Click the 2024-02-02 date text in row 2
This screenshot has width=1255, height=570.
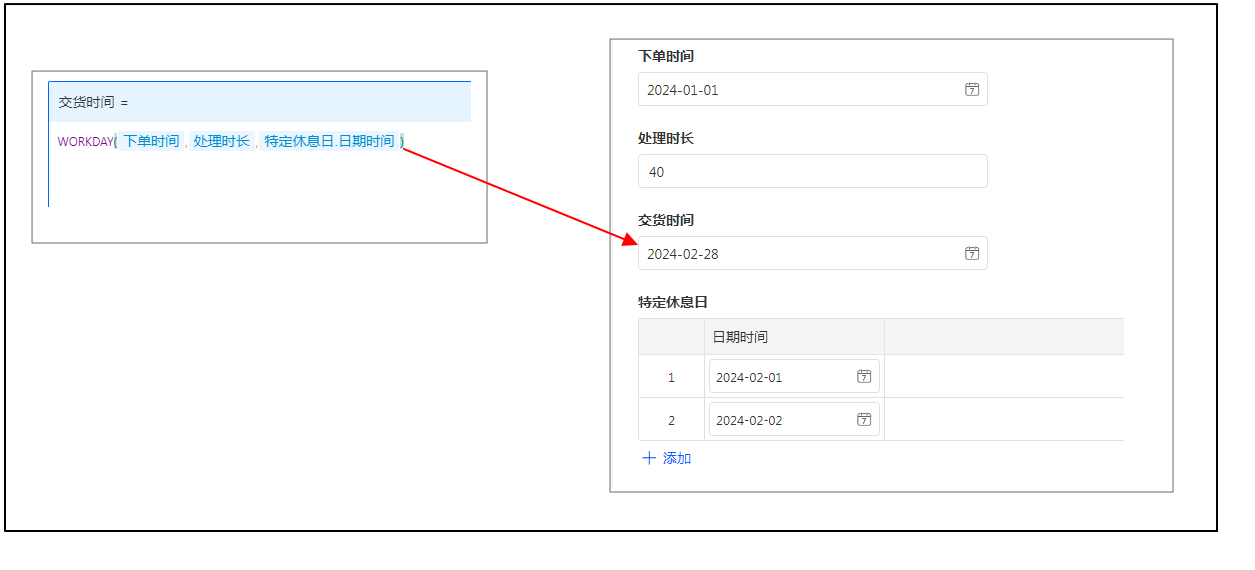point(749,420)
